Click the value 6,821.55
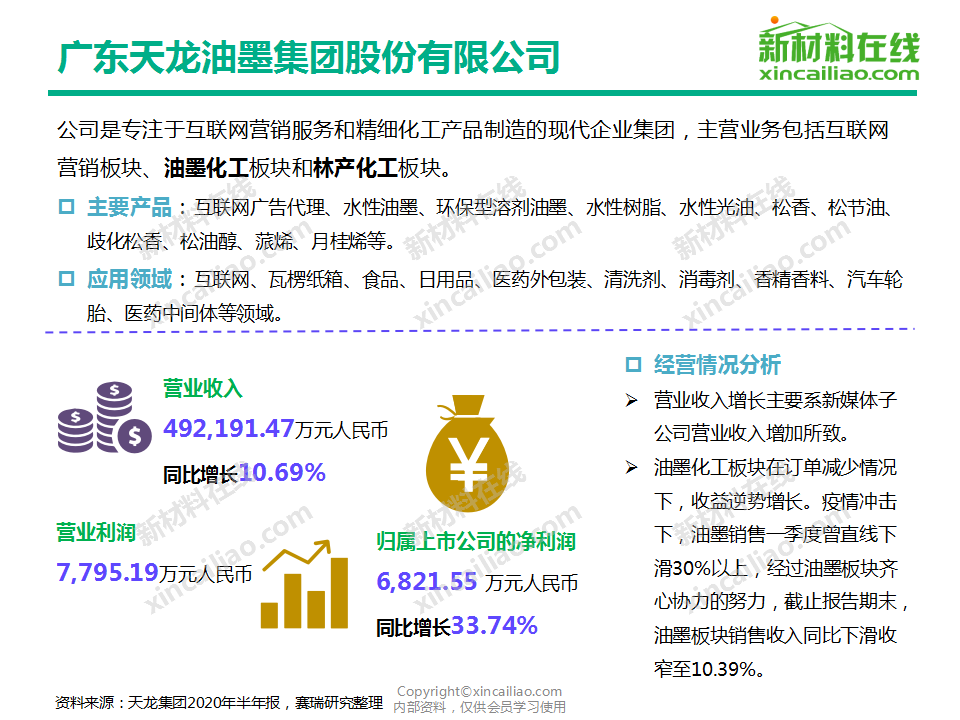The width and height of the screenshot is (960, 720). (426, 582)
